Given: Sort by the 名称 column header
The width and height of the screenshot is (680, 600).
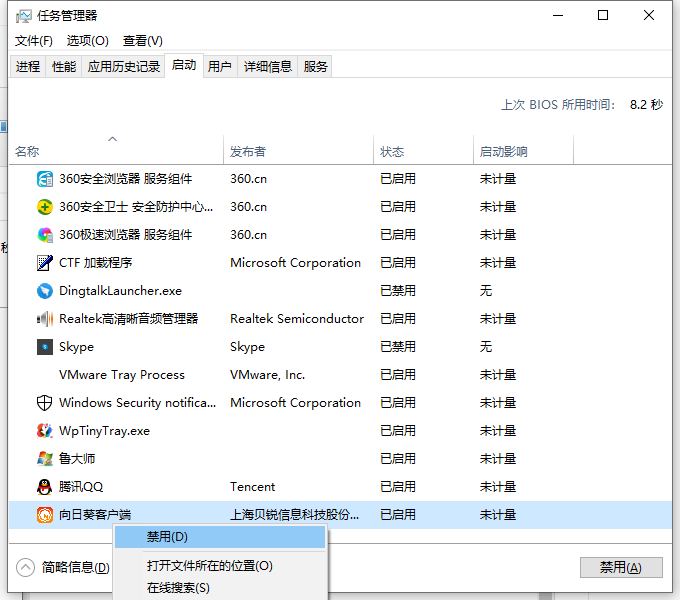Looking at the screenshot, I should point(116,151).
